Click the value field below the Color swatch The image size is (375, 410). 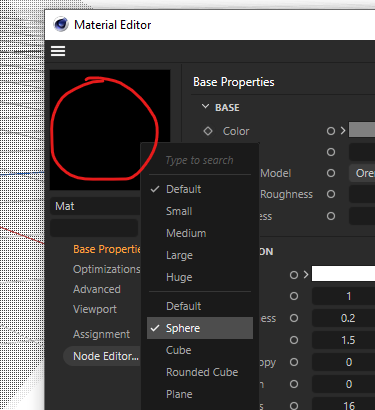[362, 152]
